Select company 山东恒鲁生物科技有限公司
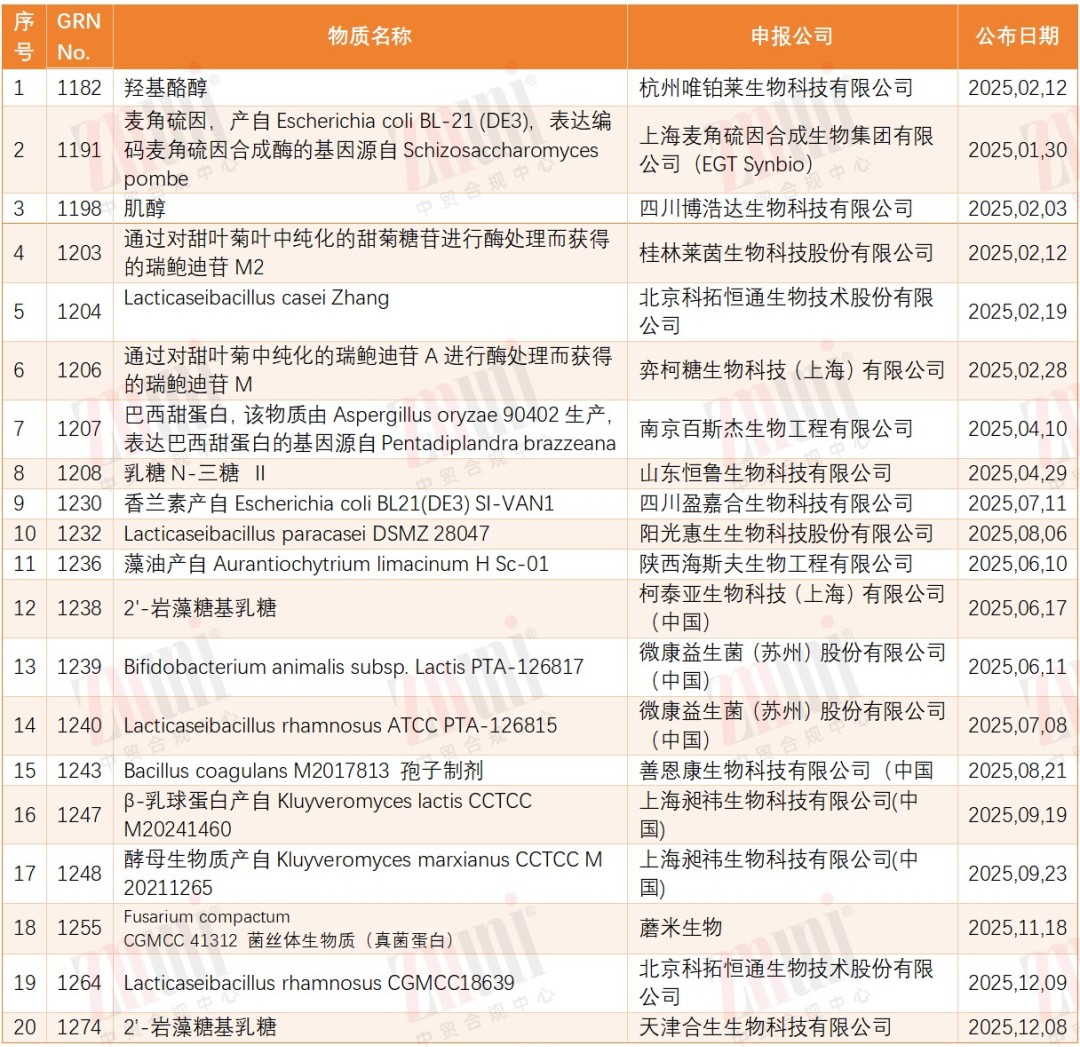The image size is (1080, 1047). click(x=765, y=473)
